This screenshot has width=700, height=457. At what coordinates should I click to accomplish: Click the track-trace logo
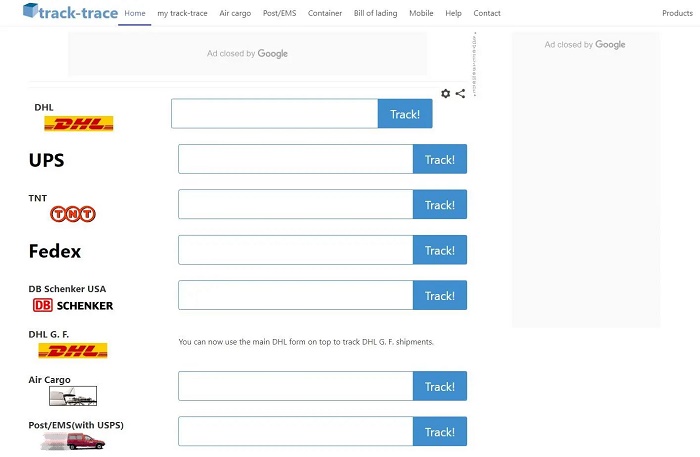pos(71,12)
